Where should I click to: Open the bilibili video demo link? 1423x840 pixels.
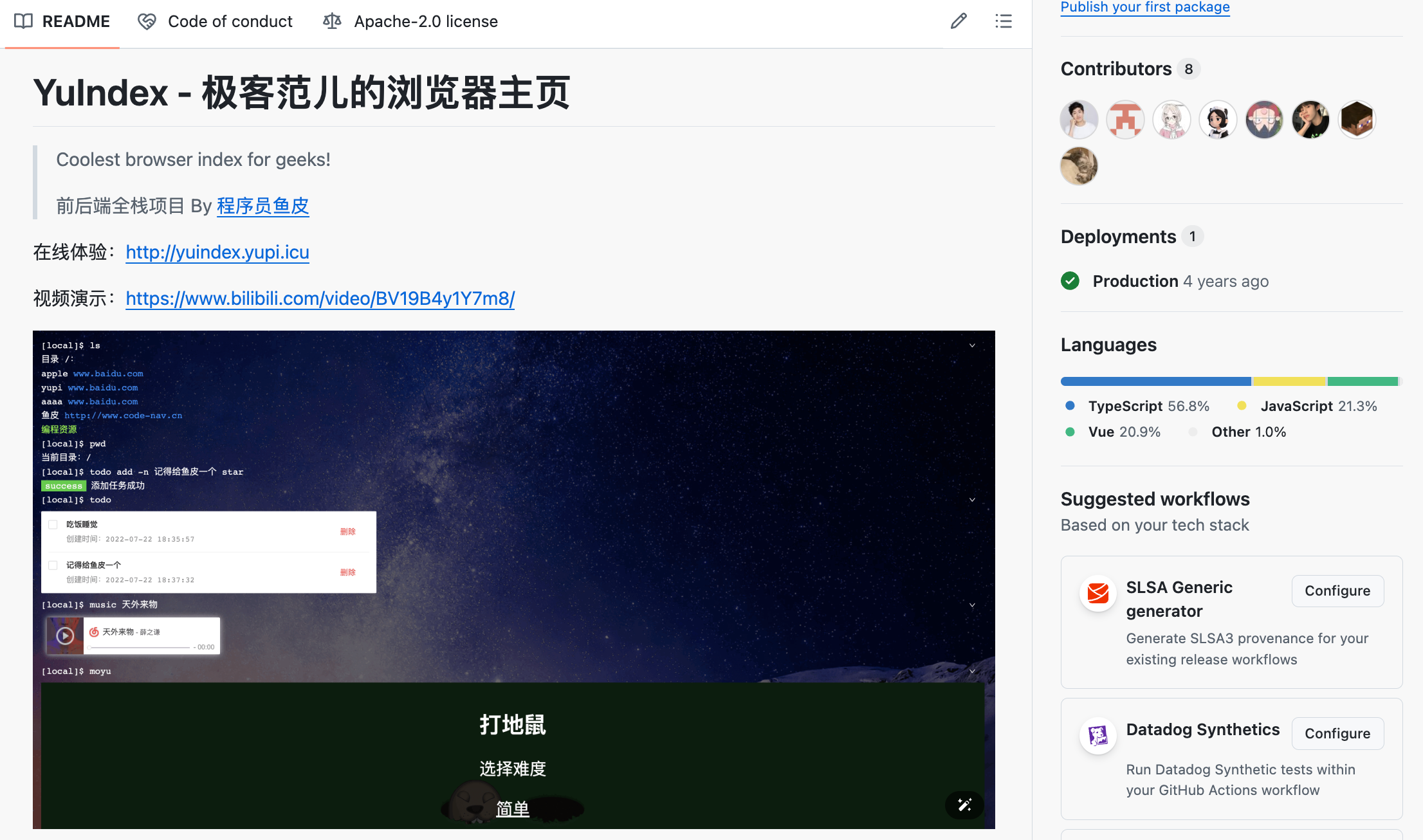coord(320,298)
